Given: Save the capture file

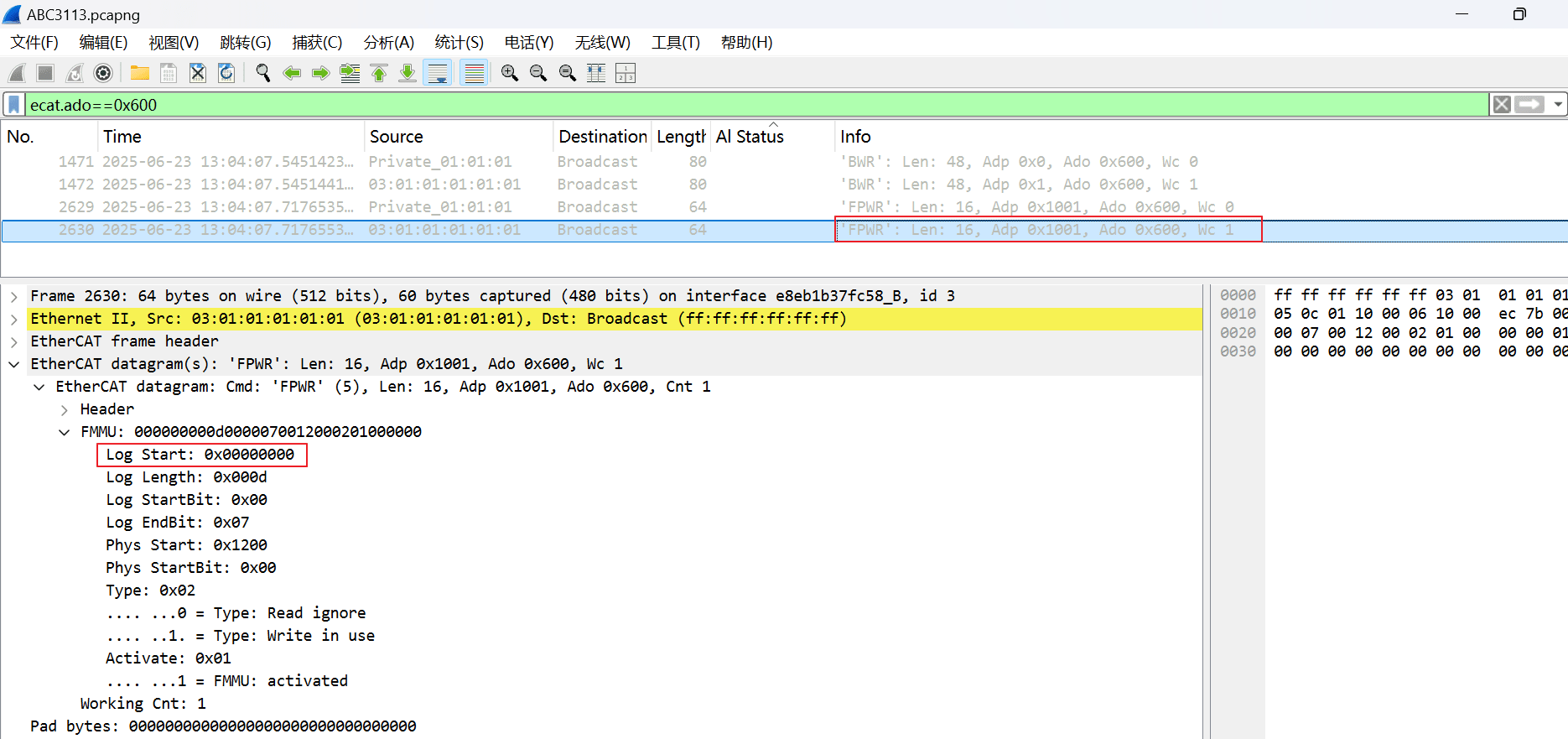Looking at the screenshot, I should coord(169,74).
